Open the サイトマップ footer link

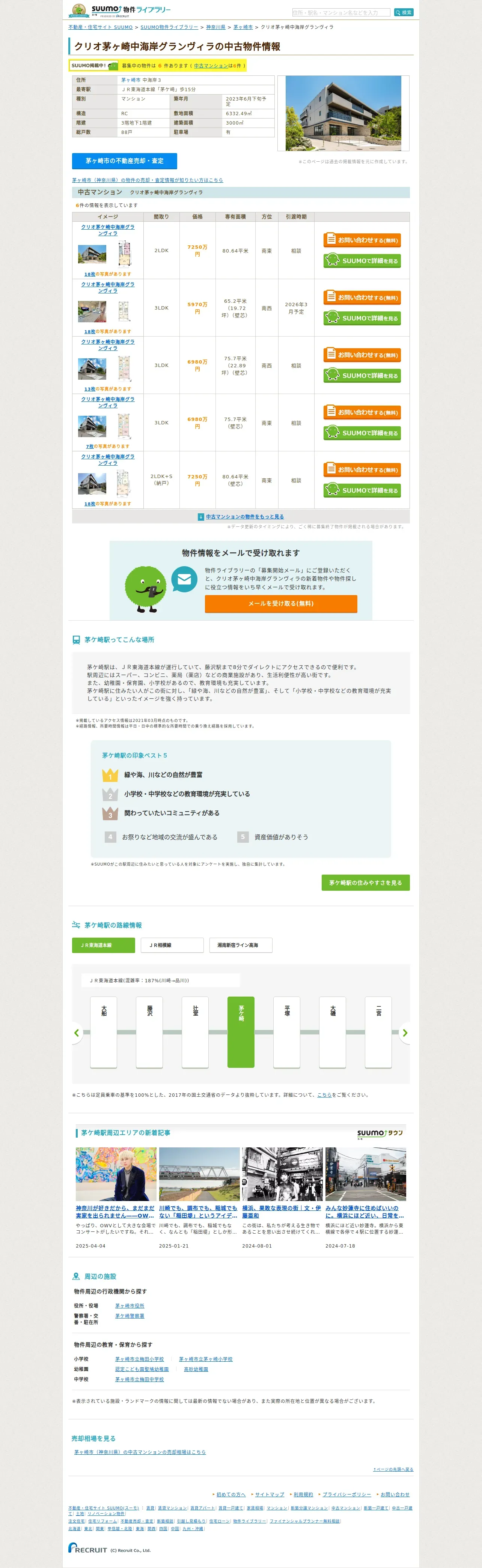[x=269, y=1494]
